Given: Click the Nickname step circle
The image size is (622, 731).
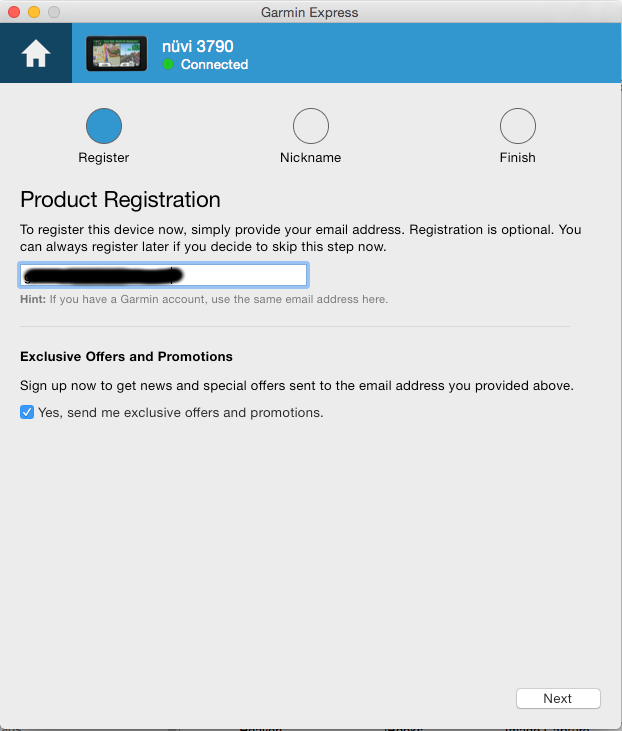Looking at the screenshot, I should [x=311, y=126].
